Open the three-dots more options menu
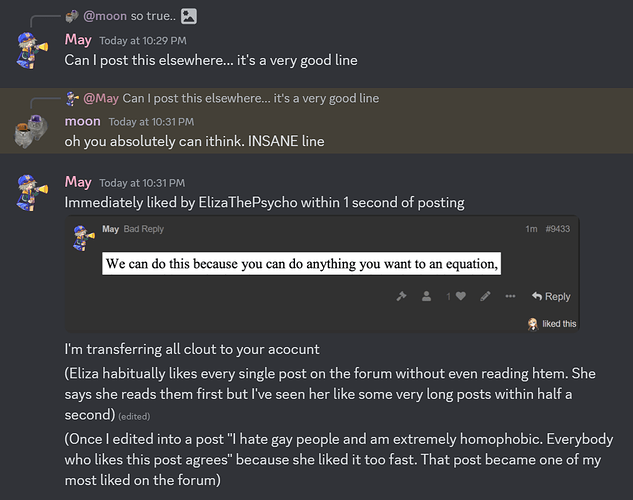This screenshot has width=633, height=500. [510, 296]
